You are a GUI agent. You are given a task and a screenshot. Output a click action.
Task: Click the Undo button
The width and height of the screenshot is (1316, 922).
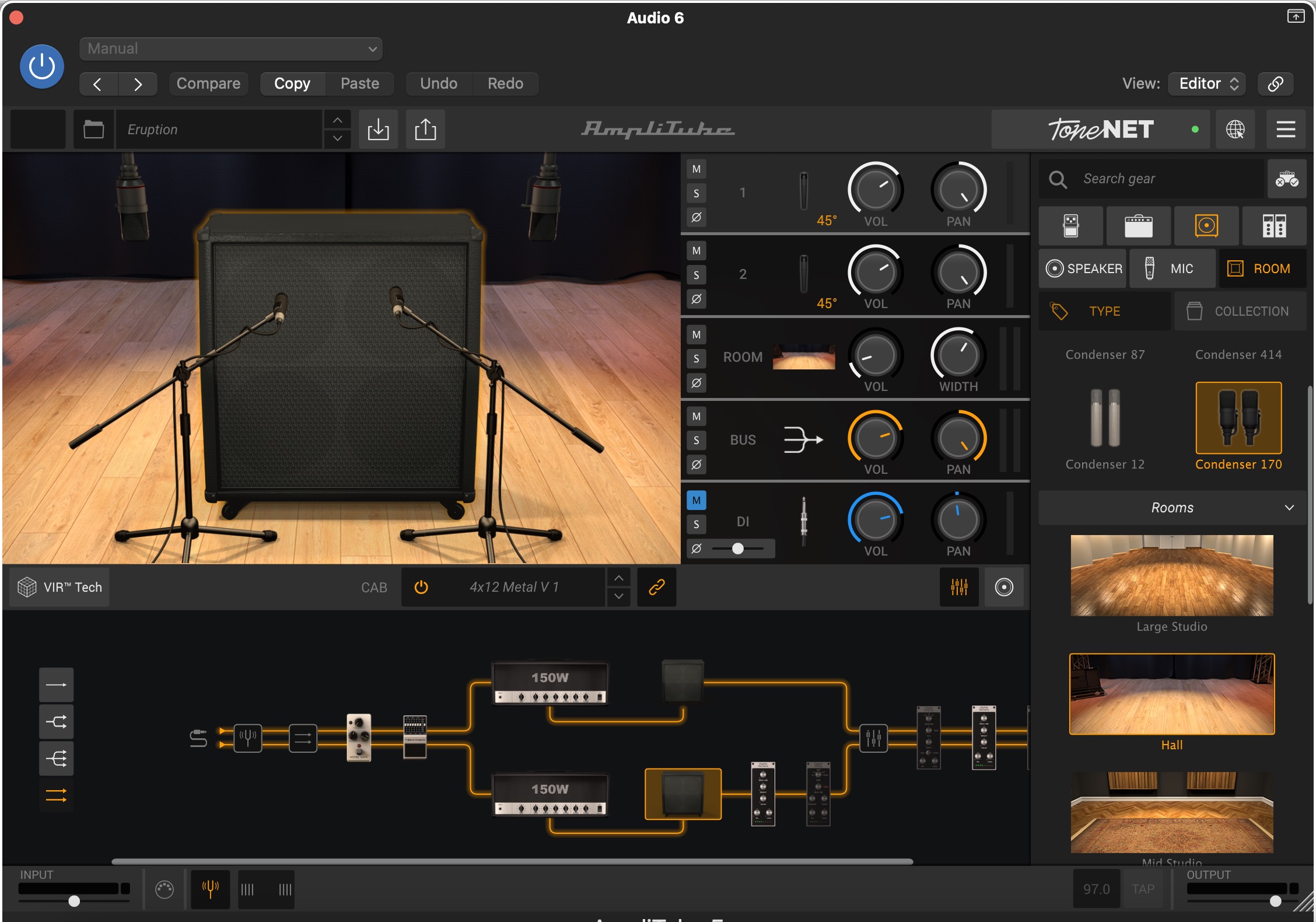coord(439,84)
